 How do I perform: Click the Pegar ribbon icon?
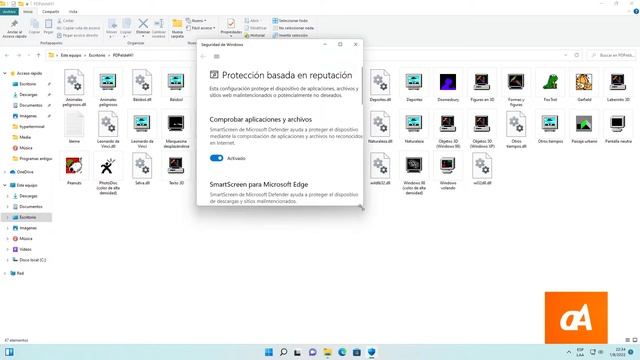tap(49, 24)
